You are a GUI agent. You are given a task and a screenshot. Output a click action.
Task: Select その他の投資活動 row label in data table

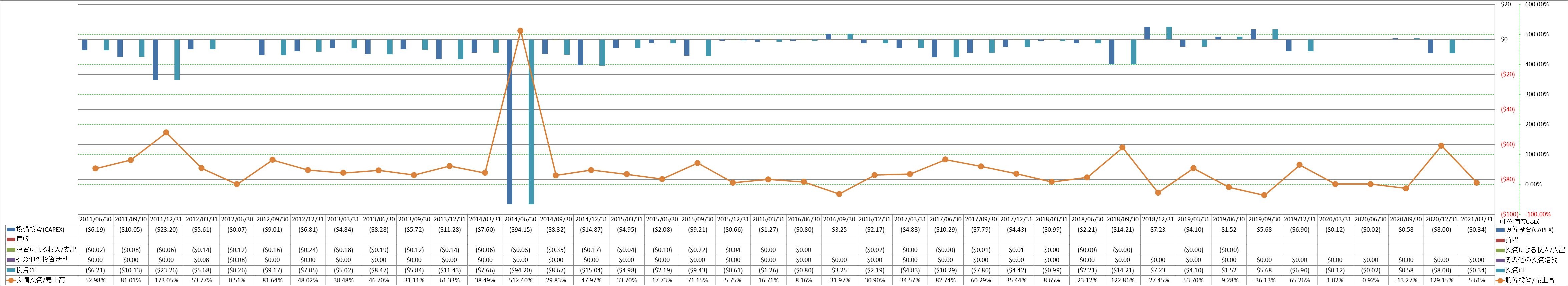point(42,260)
